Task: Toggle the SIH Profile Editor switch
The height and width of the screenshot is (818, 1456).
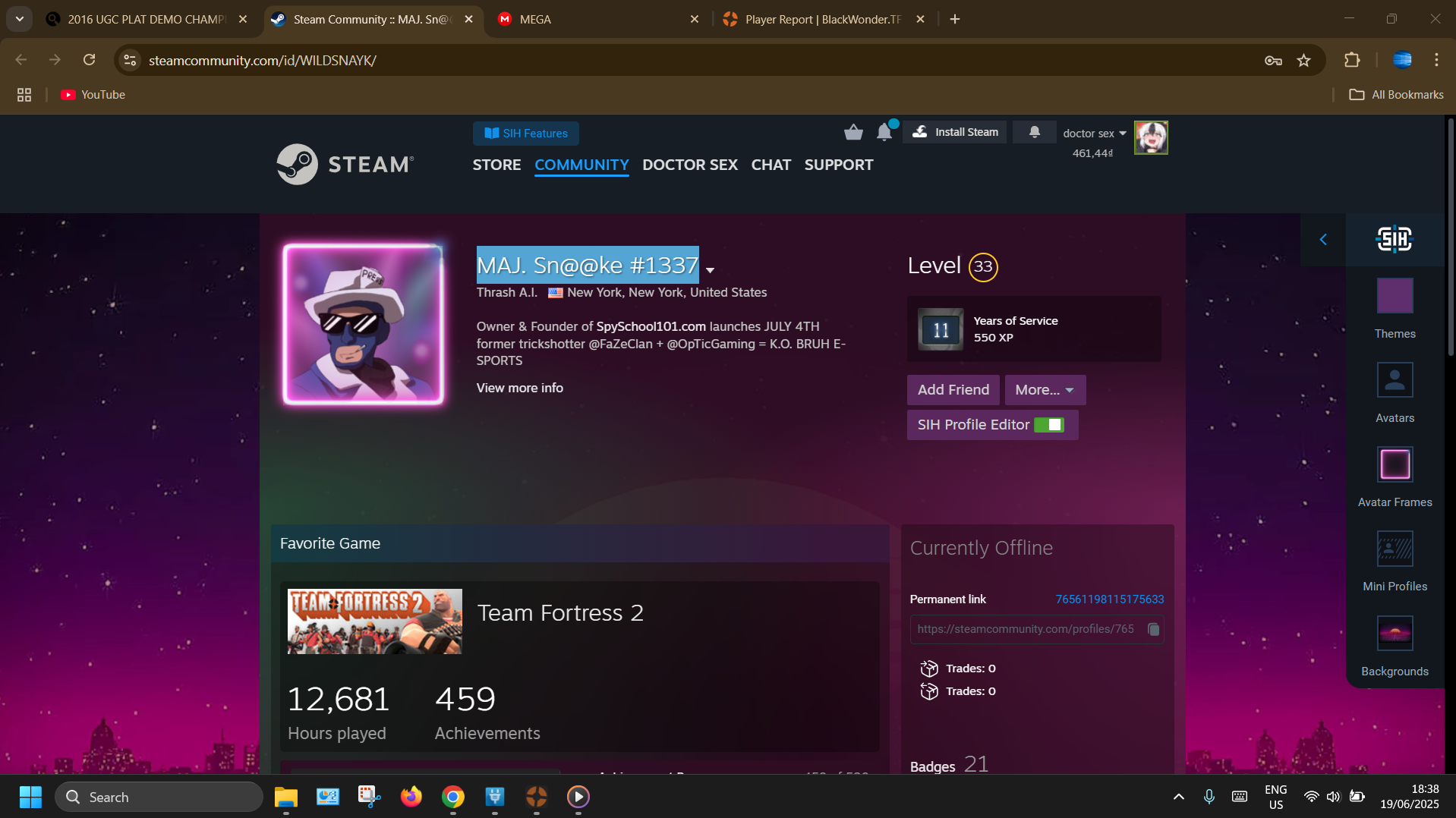Action: click(x=1049, y=425)
